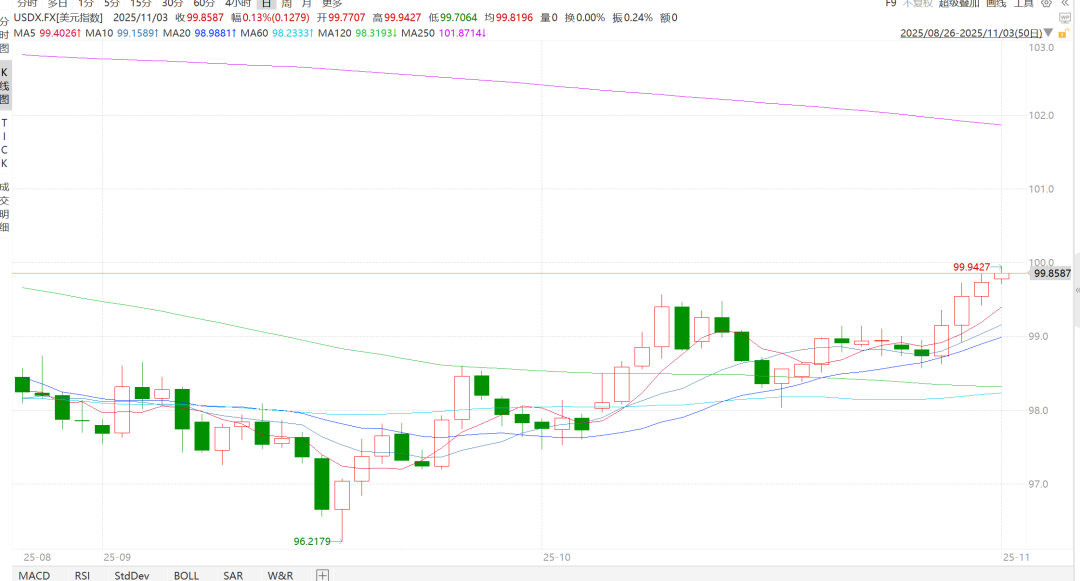Image resolution: width=1080 pixels, height=581 pixels.
Task: Click the 25-11 date axis label
Action: [1016, 558]
